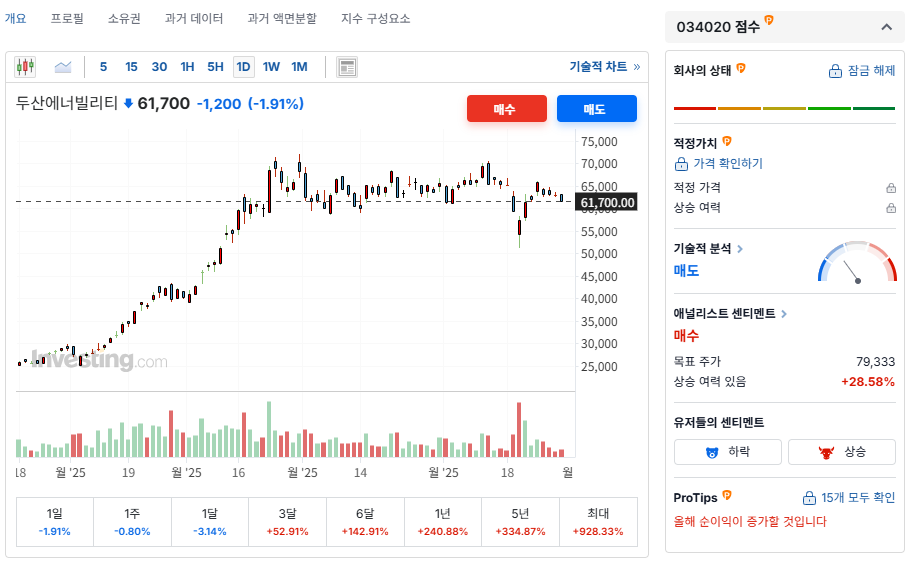The height and width of the screenshot is (564, 915).
Task: Click the Pro badge beside 회사의 상태
Action: (741, 68)
